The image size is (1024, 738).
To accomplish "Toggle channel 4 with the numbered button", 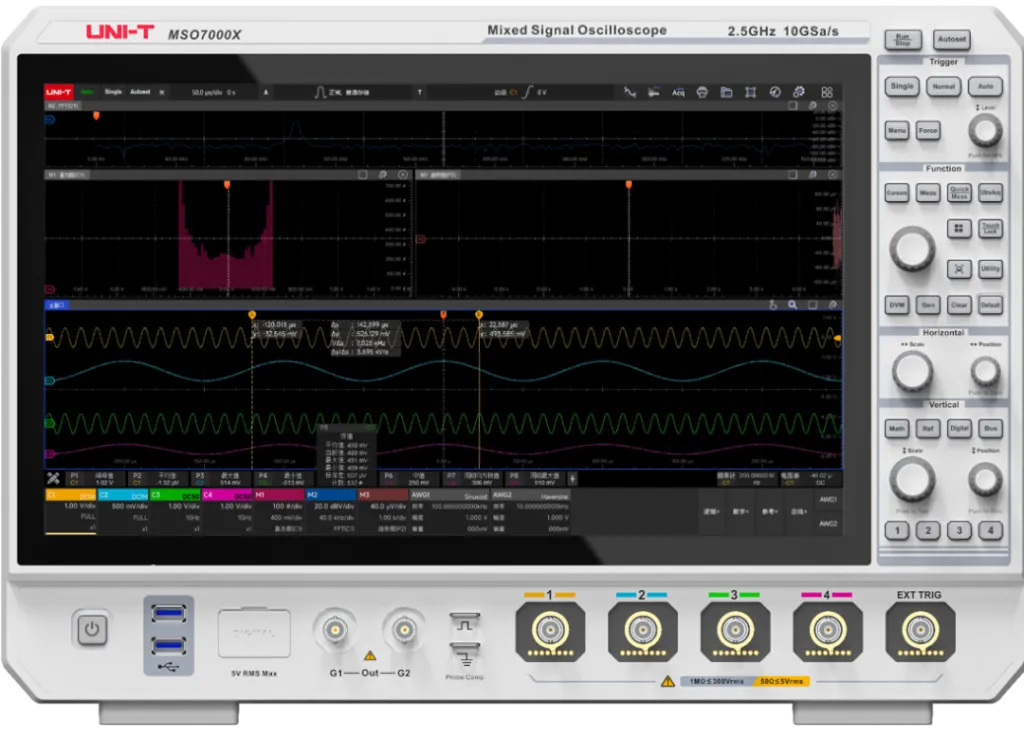I will [990, 531].
